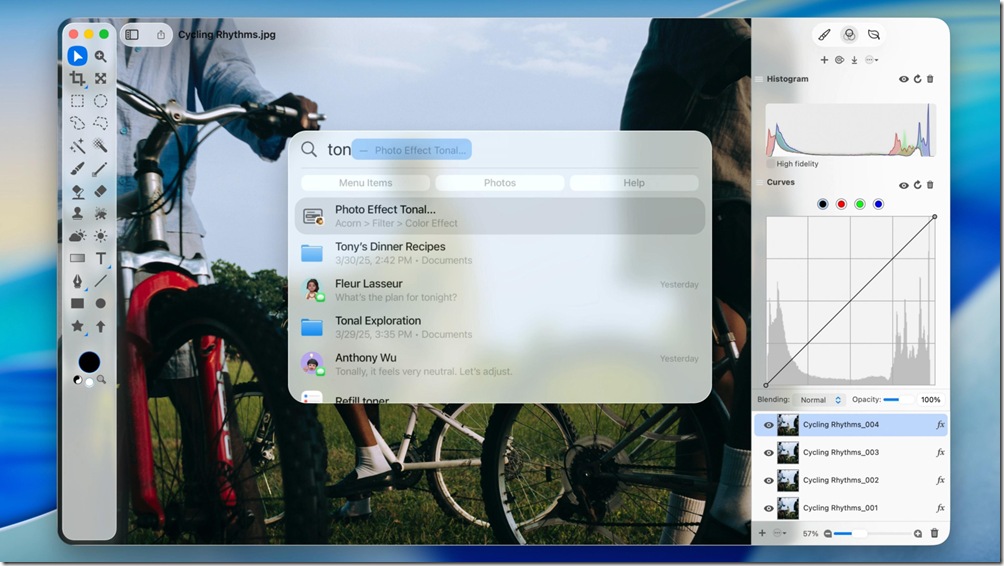Select the Text tool

click(101, 258)
